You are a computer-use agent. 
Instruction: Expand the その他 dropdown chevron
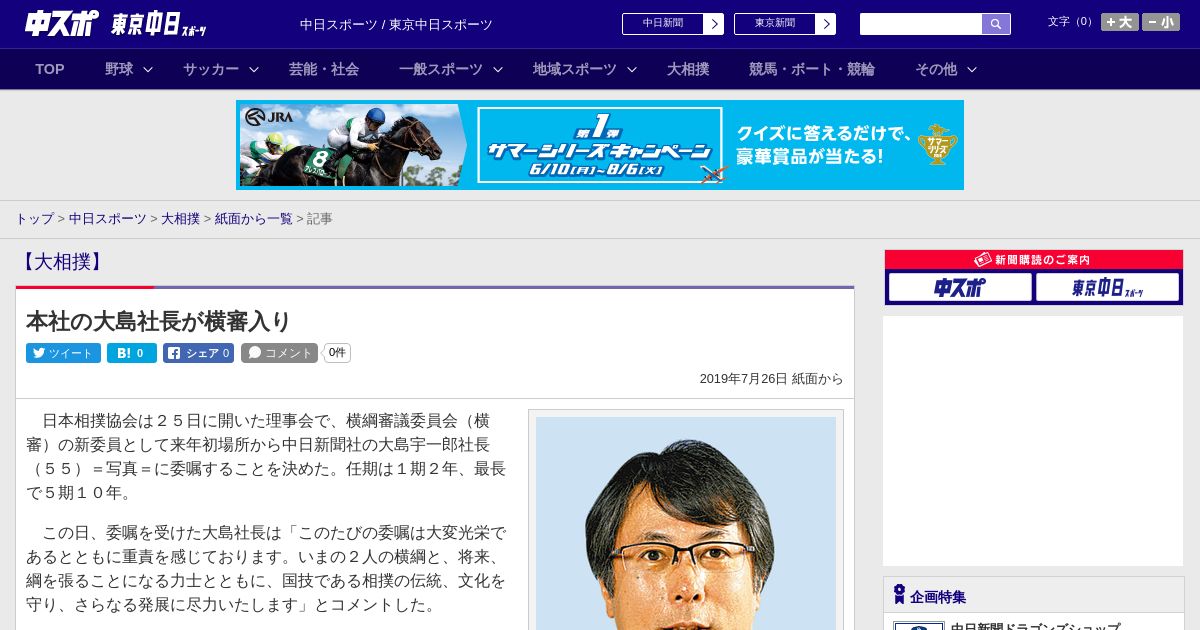pos(972,69)
